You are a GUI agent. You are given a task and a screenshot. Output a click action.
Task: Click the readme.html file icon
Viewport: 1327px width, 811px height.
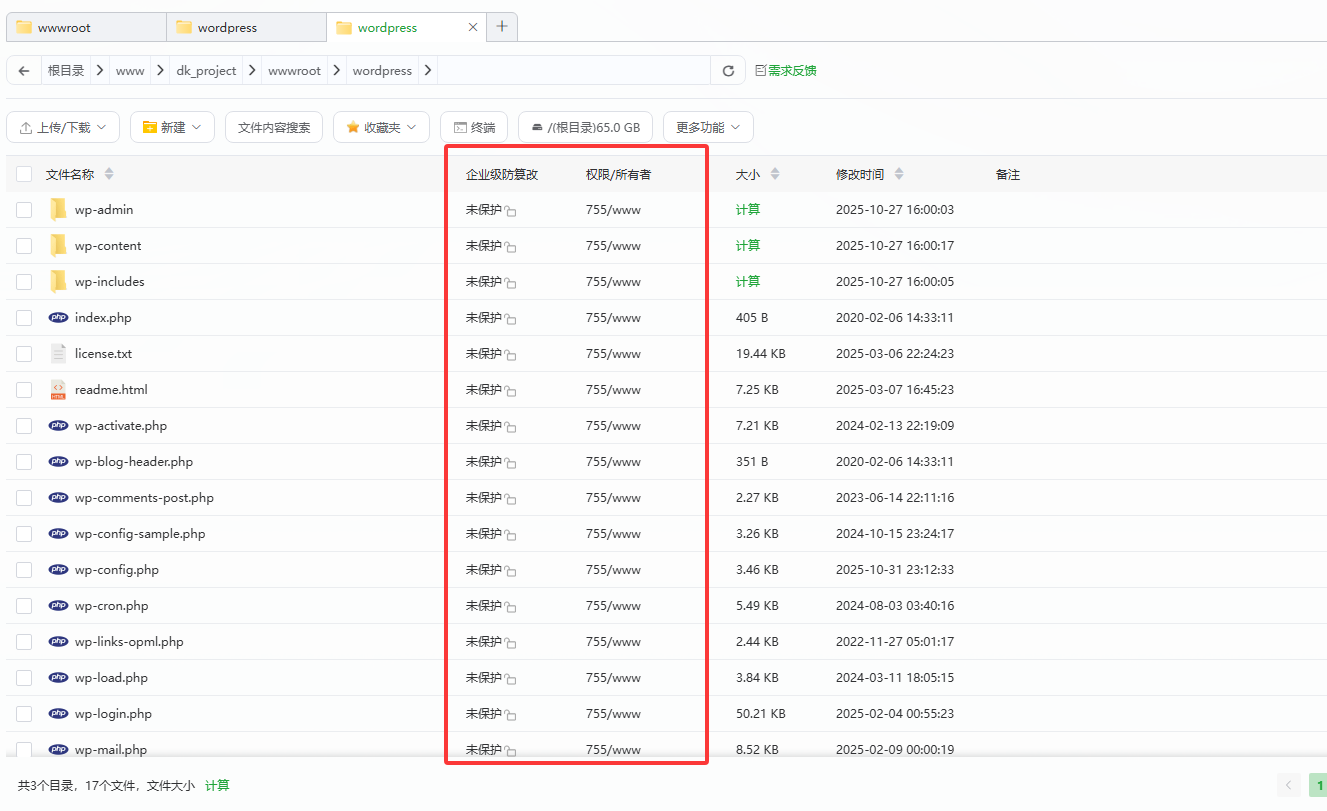pyautogui.click(x=58, y=390)
